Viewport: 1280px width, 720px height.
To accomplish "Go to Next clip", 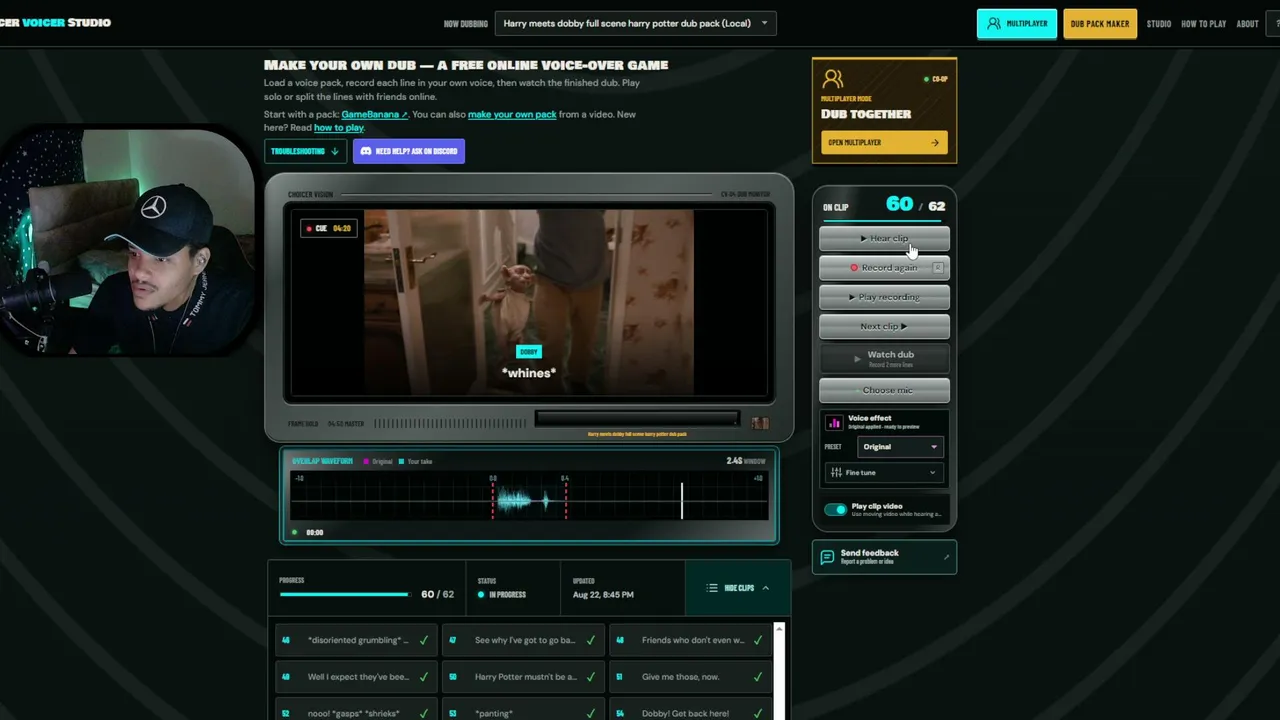I will (884, 326).
